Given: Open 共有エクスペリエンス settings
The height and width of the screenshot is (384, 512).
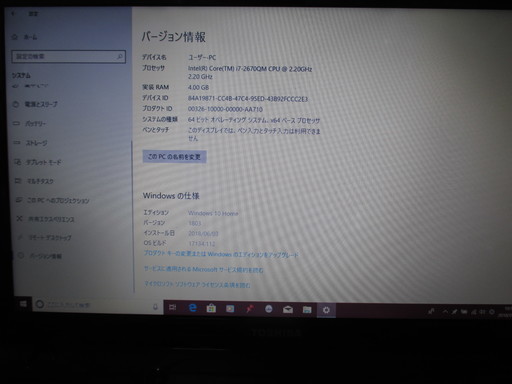Looking at the screenshot, I should [x=51, y=219].
